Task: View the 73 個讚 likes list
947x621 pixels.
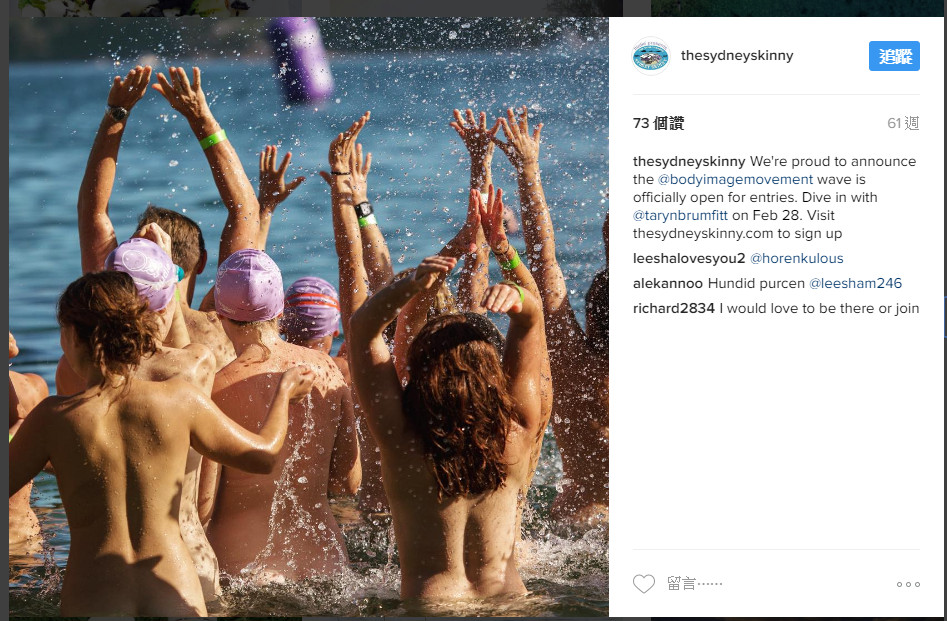Action: (x=658, y=123)
